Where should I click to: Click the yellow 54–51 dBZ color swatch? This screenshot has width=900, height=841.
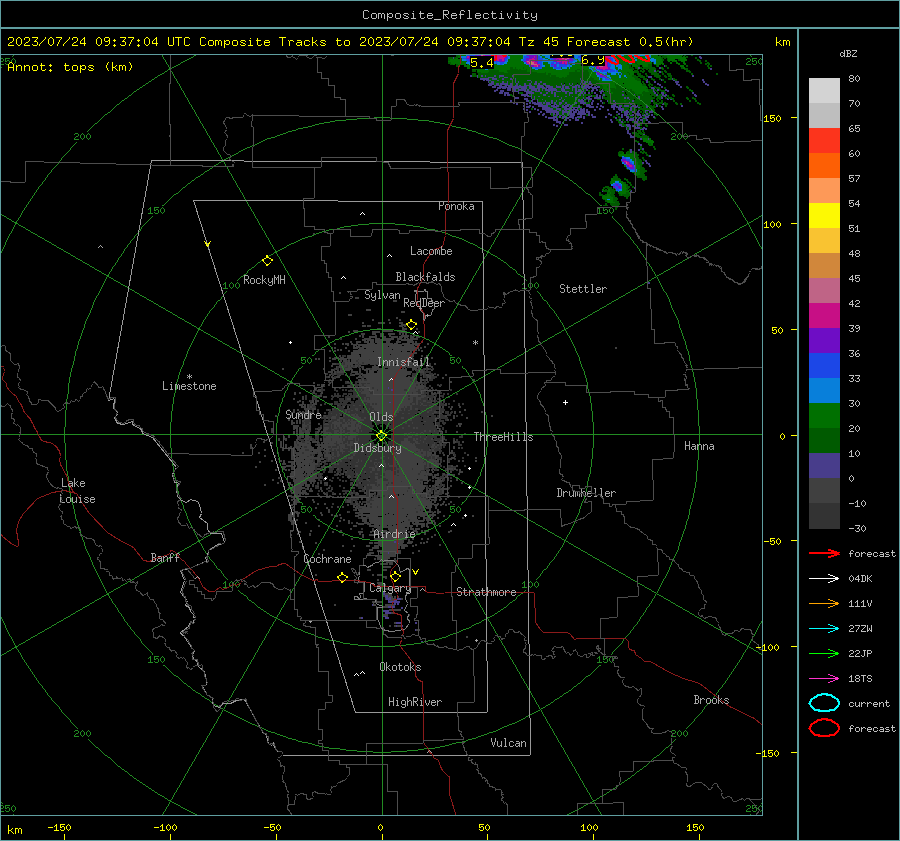point(824,216)
